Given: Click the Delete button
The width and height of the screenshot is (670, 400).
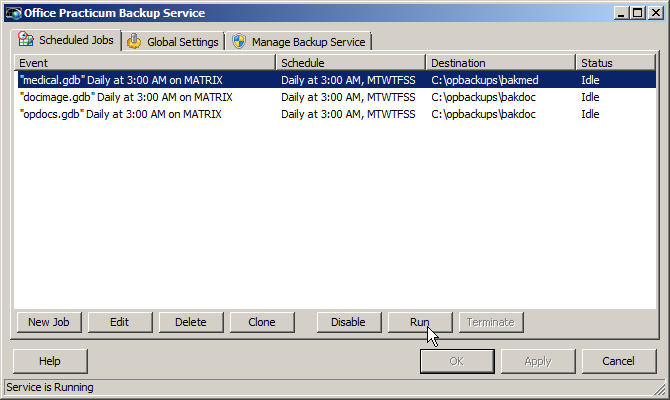Looking at the screenshot, I should pyautogui.click(x=191, y=322).
